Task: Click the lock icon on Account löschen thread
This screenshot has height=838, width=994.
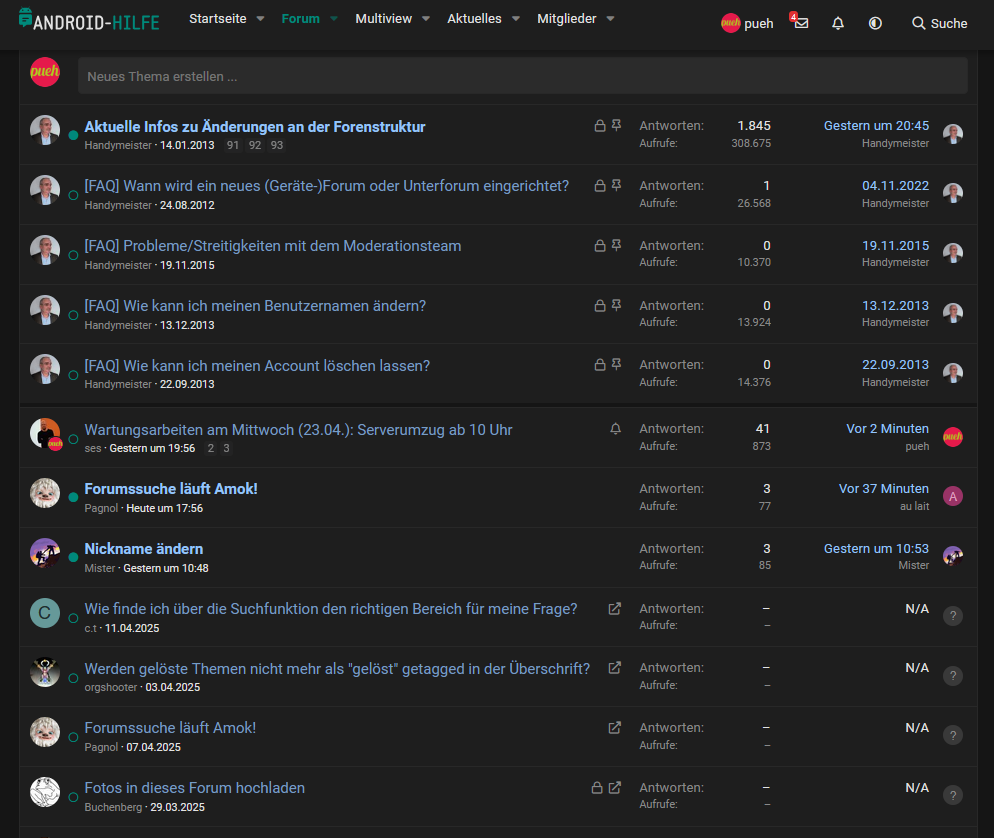Action: (x=599, y=365)
